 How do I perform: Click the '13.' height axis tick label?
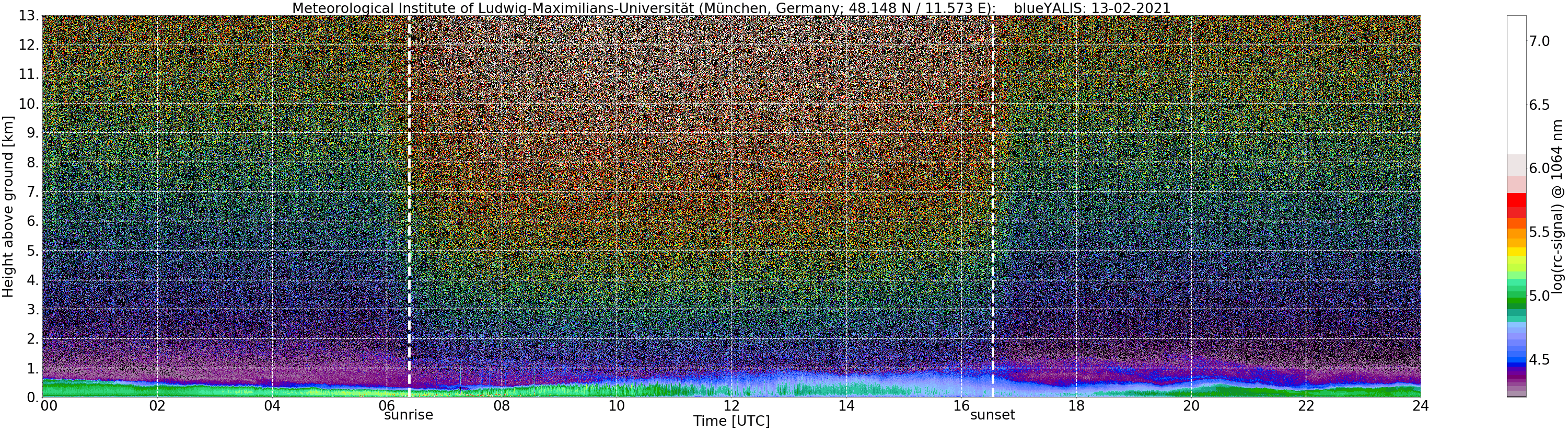click(x=29, y=16)
